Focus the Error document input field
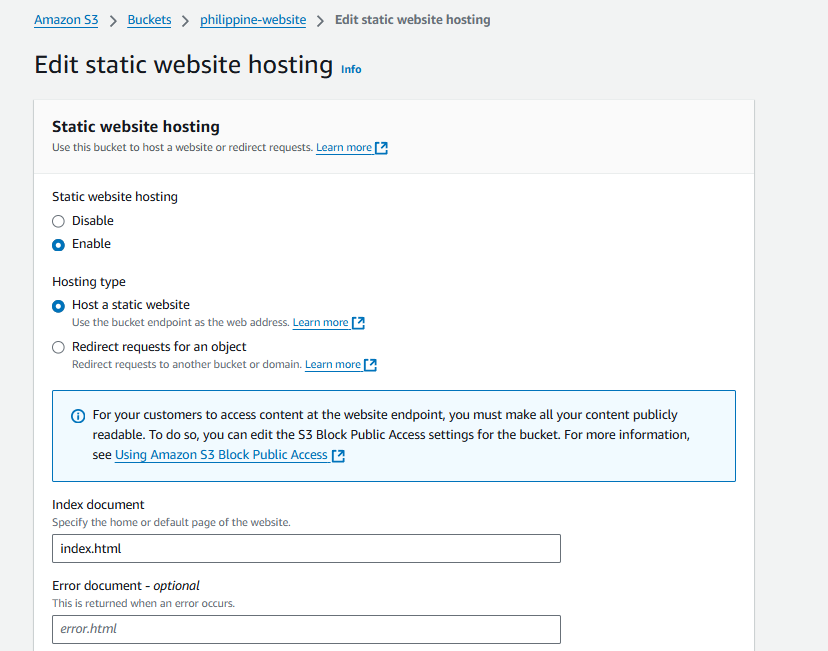Viewport: 828px width, 651px height. click(x=306, y=629)
